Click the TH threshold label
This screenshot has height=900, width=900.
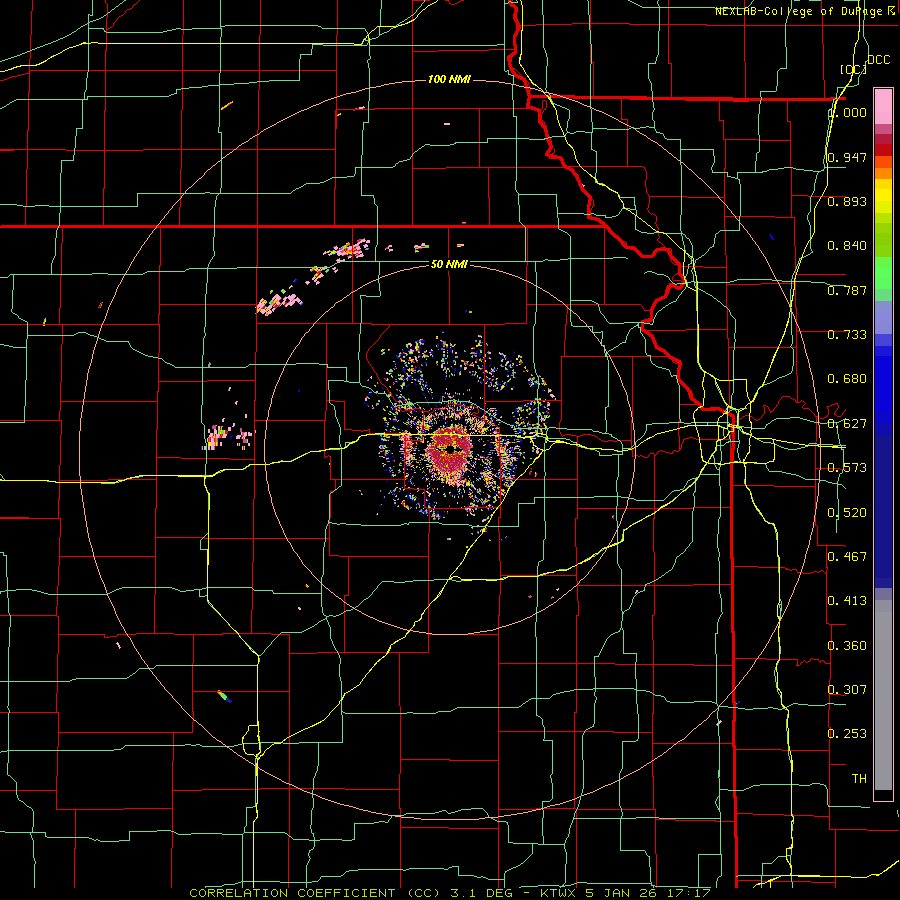tap(859, 779)
